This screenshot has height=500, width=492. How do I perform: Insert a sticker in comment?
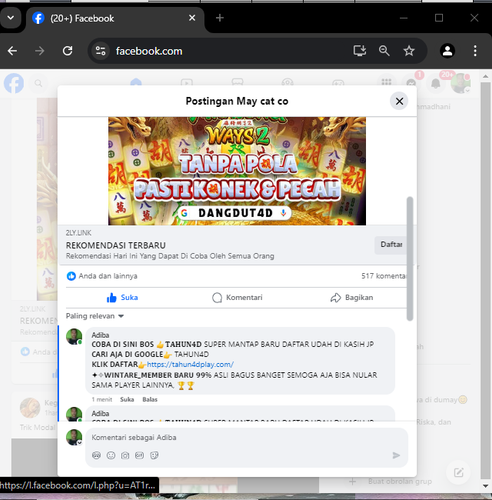(154, 455)
